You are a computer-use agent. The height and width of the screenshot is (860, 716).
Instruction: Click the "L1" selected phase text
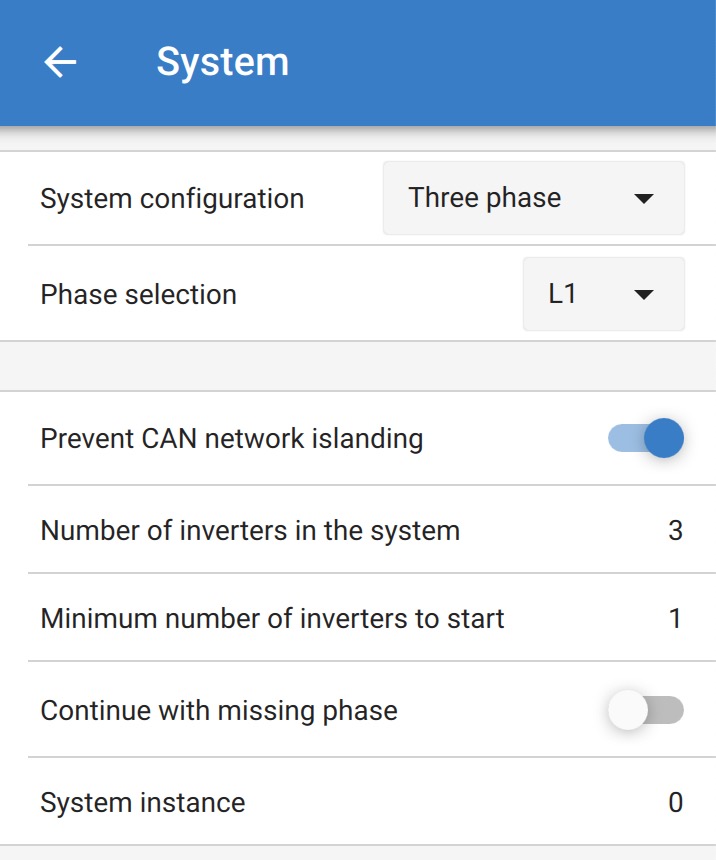click(563, 294)
